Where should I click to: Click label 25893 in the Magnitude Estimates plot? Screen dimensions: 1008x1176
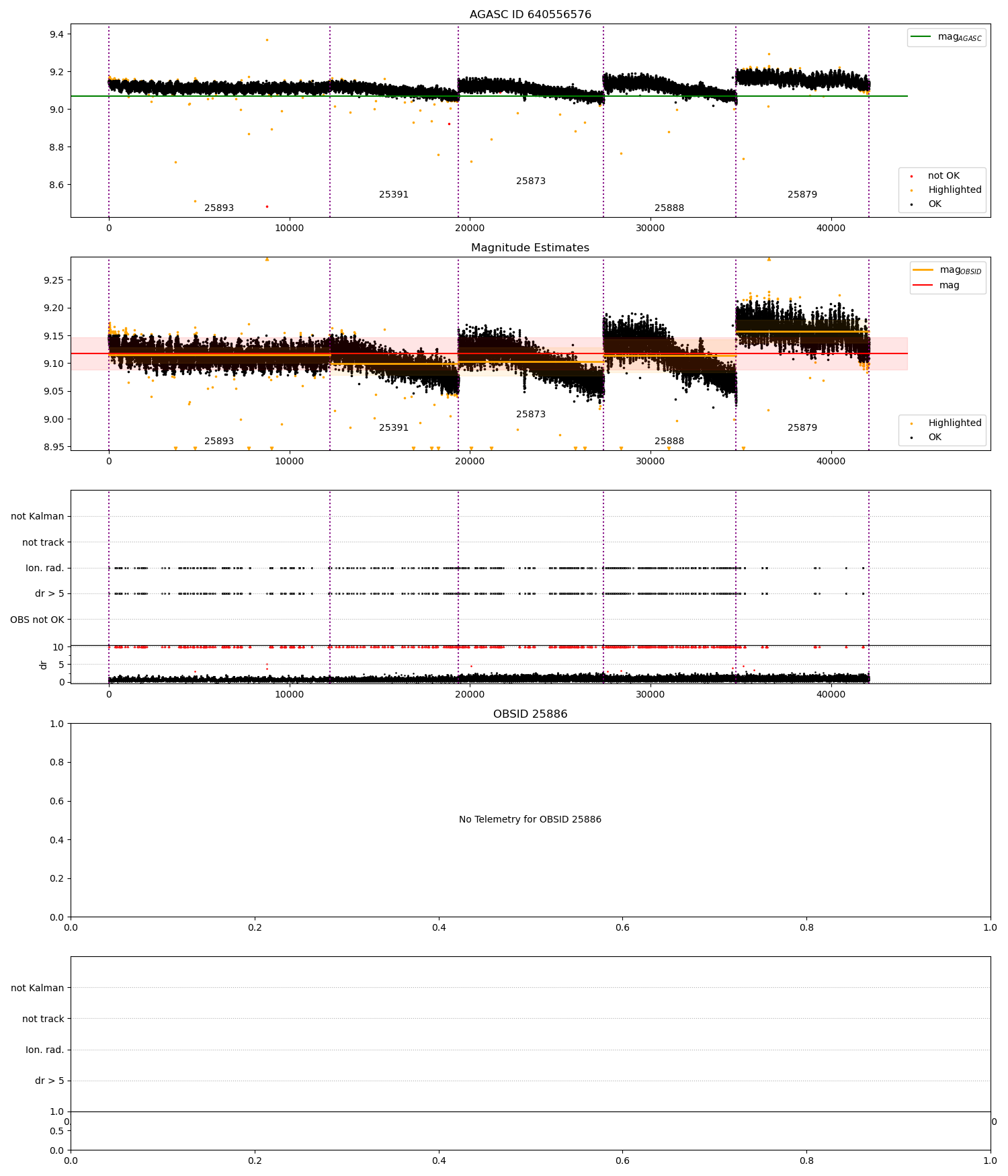point(219,442)
